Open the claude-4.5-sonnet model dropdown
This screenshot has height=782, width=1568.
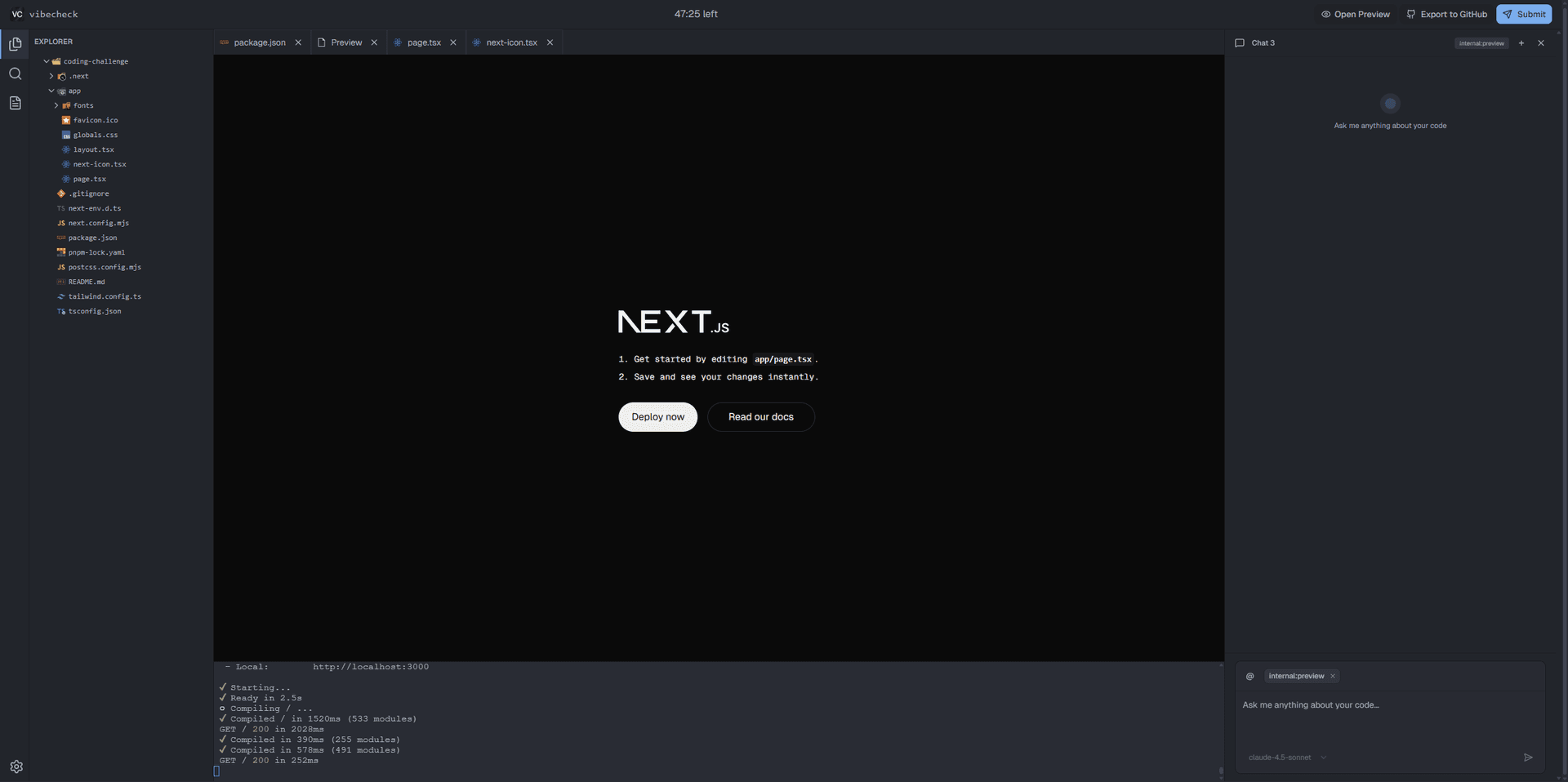point(1287,758)
